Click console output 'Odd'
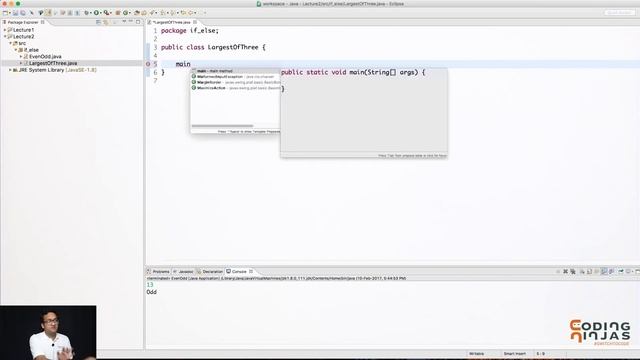Image resolution: width=640 pixels, height=360 pixels. pyautogui.click(x=151, y=292)
